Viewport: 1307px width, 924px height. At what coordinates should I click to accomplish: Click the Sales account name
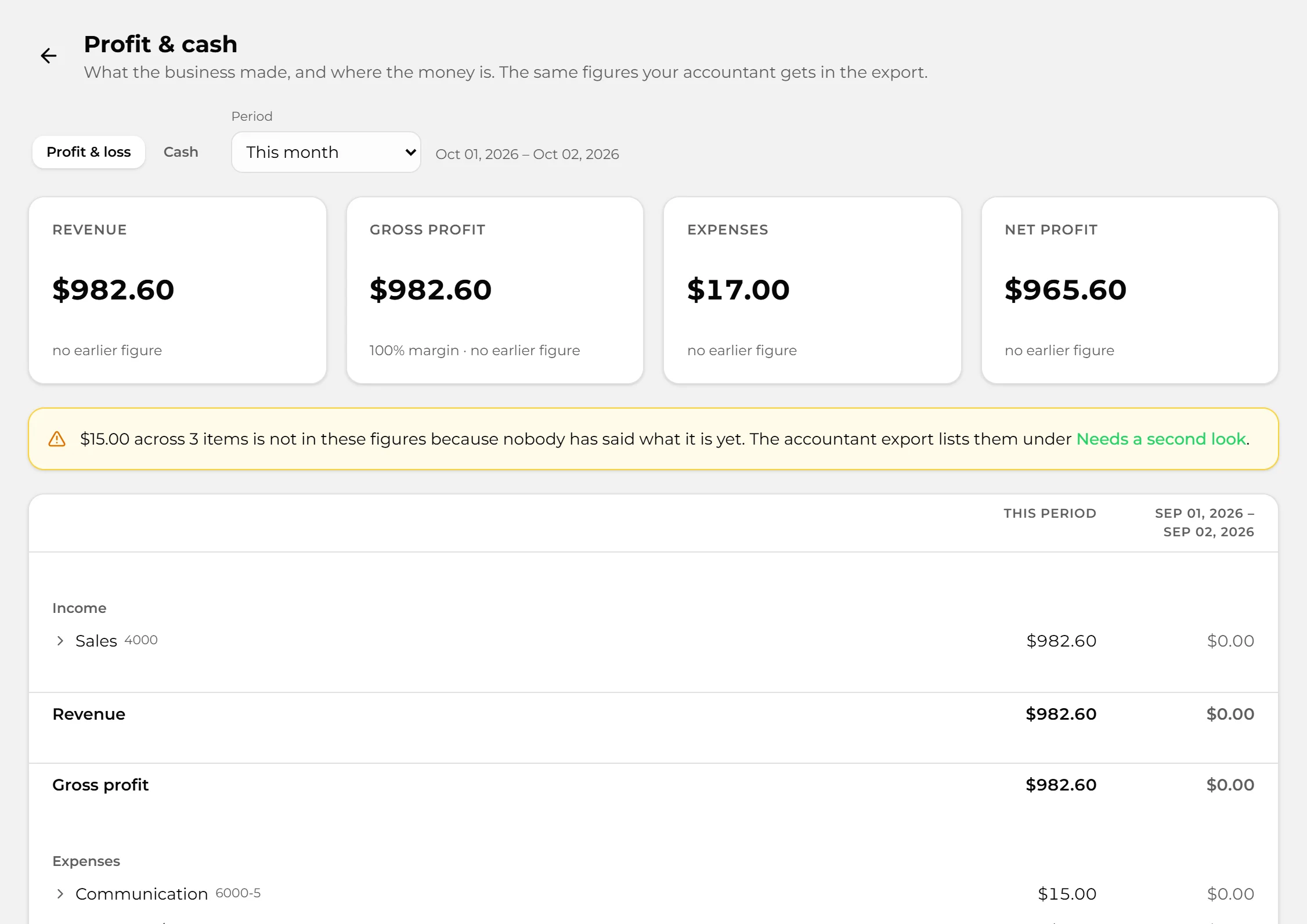click(96, 641)
